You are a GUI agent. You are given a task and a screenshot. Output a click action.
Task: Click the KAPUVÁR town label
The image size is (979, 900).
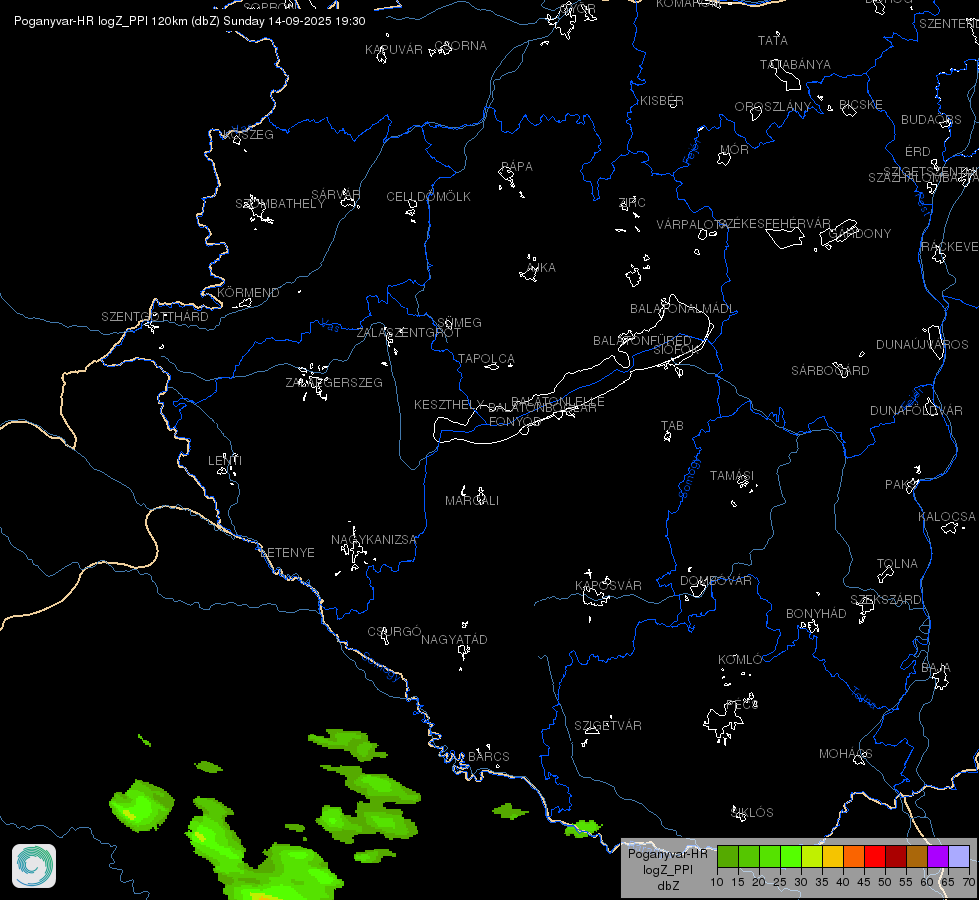394,50
